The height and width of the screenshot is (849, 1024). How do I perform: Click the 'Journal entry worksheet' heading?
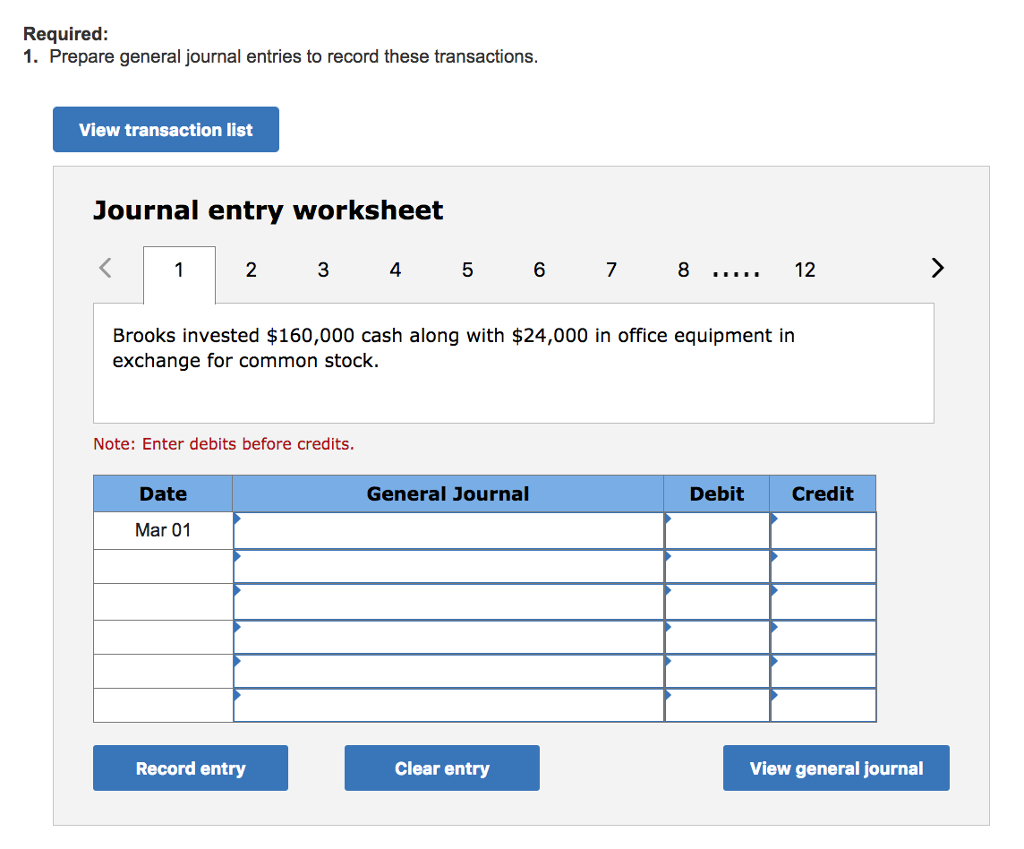[x=268, y=211]
